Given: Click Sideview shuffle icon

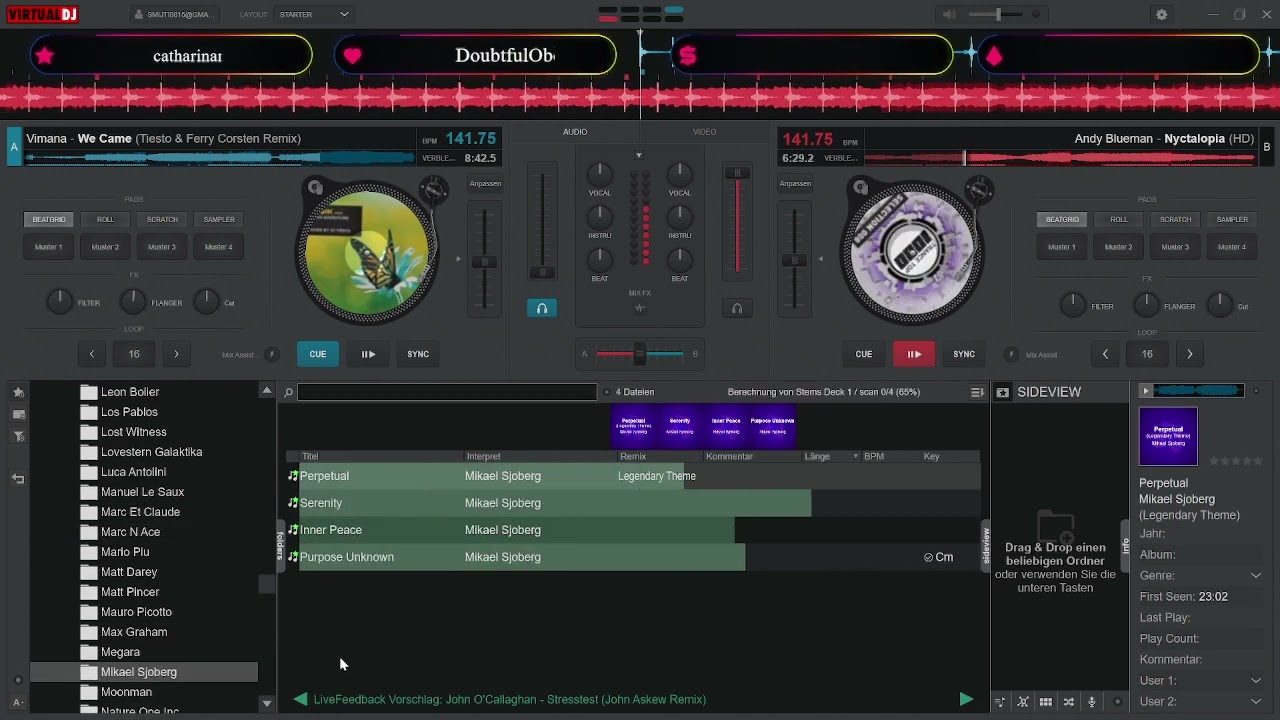Looking at the screenshot, I should 1069,702.
